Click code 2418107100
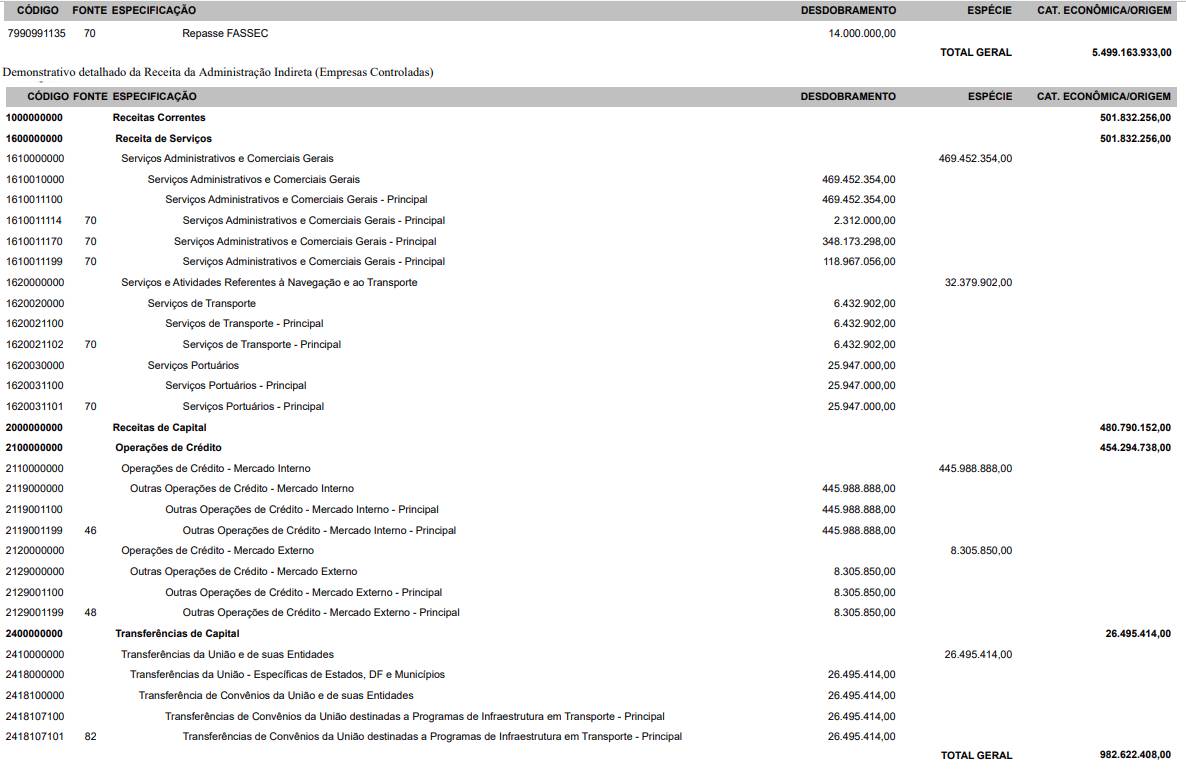This screenshot has width=1186, height=771. (34, 717)
